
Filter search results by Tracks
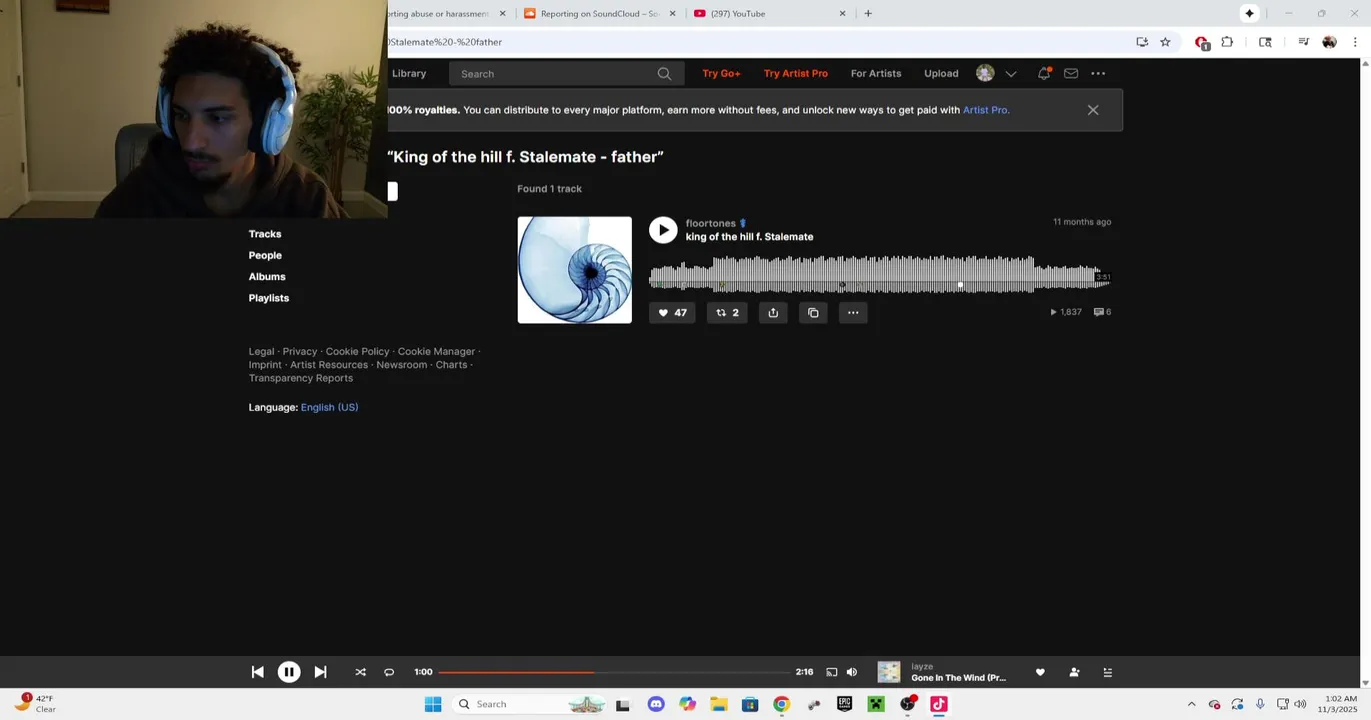click(265, 234)
